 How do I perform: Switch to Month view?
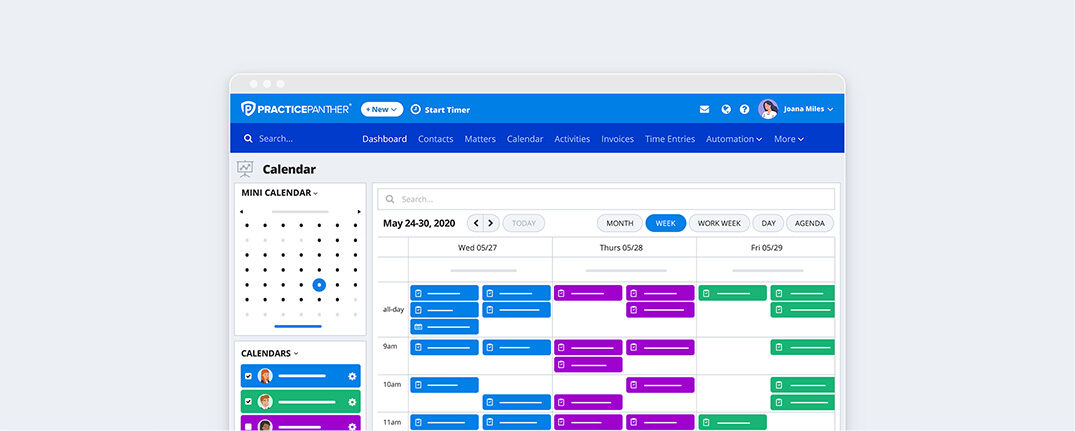(620, 223)
